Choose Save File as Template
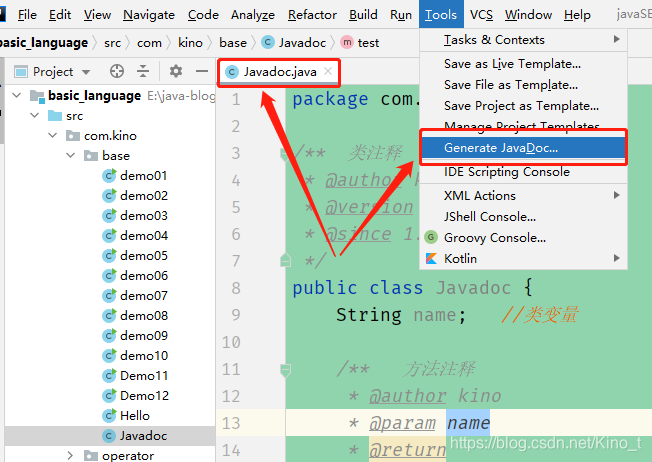652x462 pixels. tap(523, 85)
